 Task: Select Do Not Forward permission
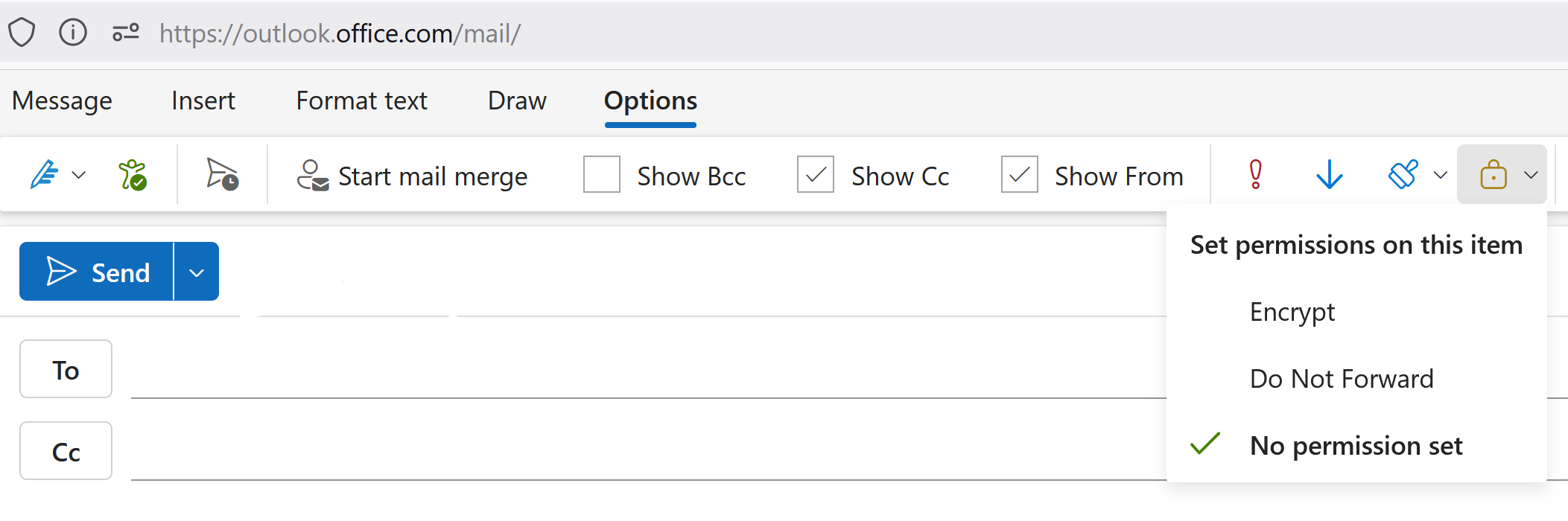tap(1341, 379)
